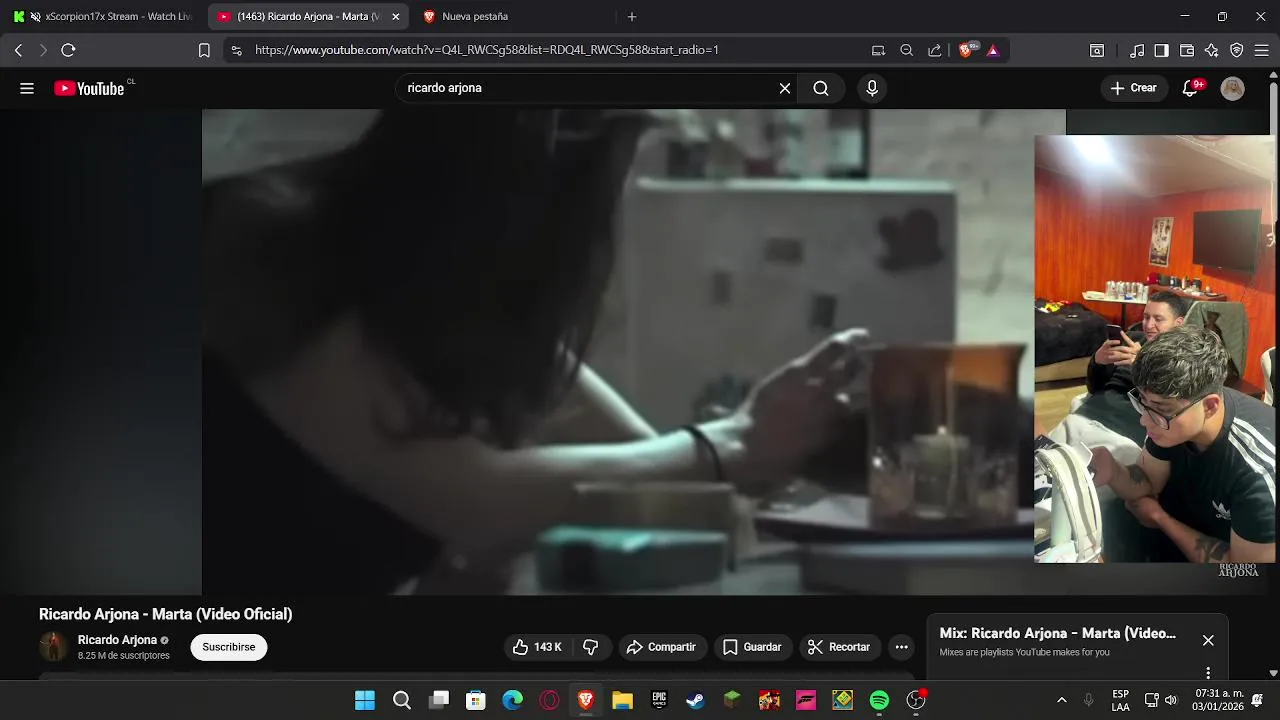Open clock and calendar 07:31 a. m.
The image size is (1280, 720).
[x=1218, y=700]
